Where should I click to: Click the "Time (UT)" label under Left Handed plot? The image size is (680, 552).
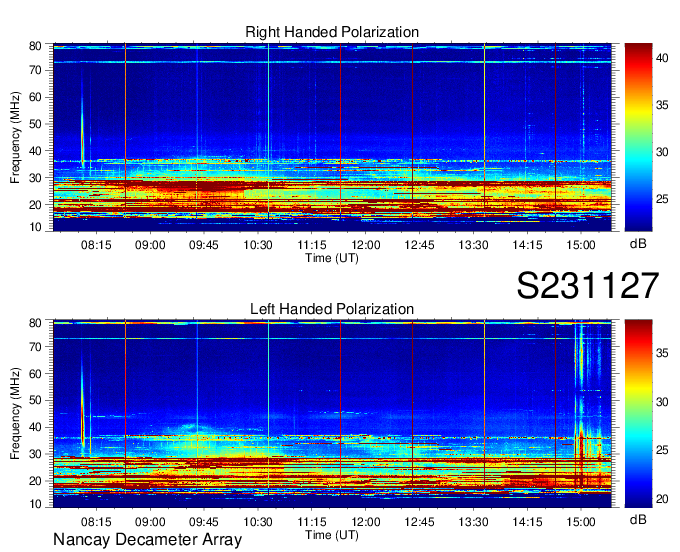[332, 535]
